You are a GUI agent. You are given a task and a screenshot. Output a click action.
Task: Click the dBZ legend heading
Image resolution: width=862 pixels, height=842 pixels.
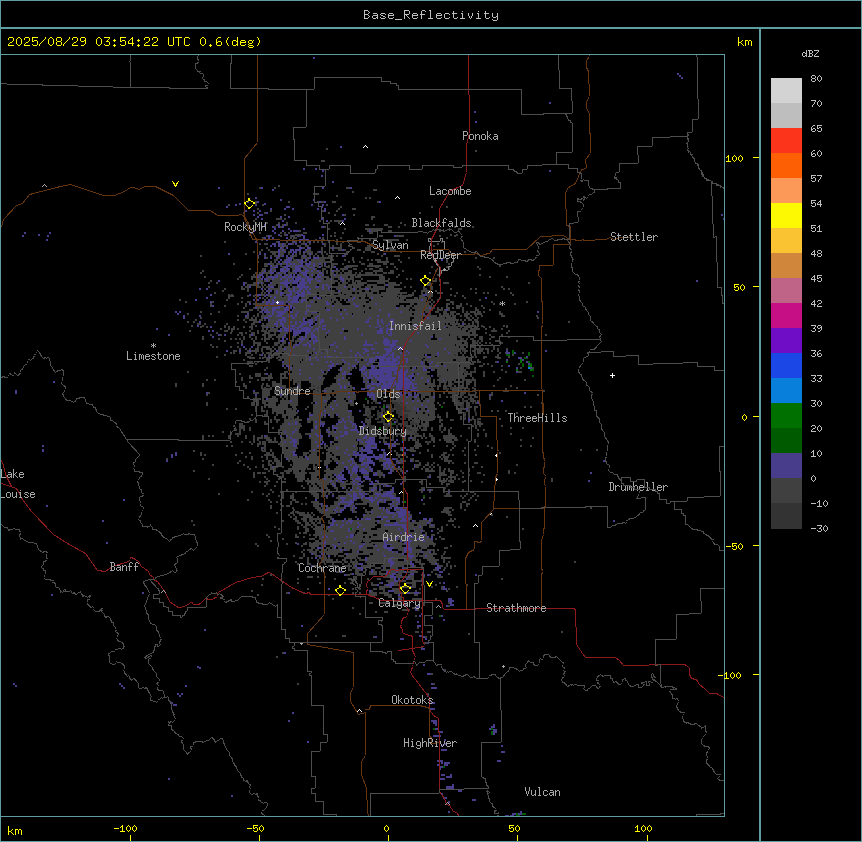point(810,53)
